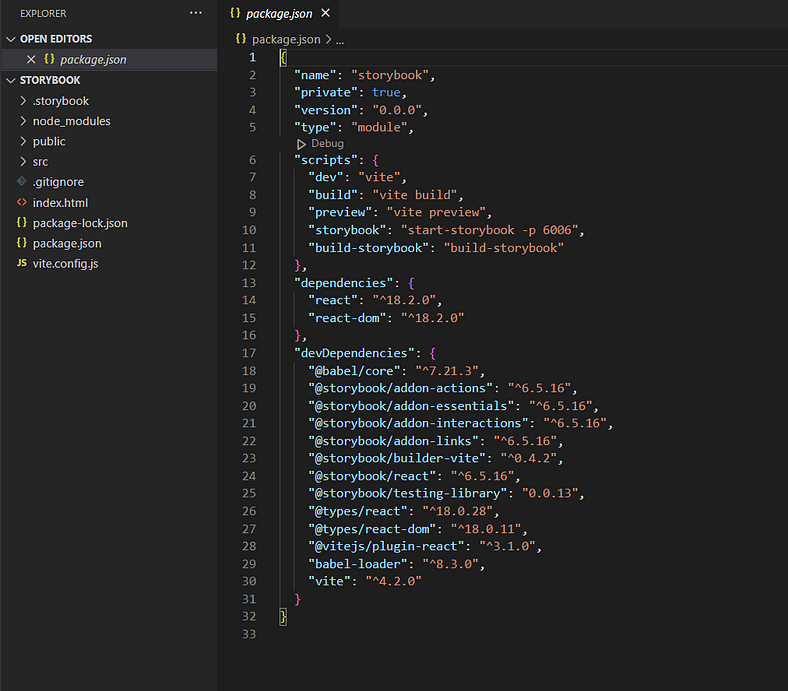This screenshot has height=691, width=788.
Task: Click the closing brace on line 32
Action: (x=283, y=617)
